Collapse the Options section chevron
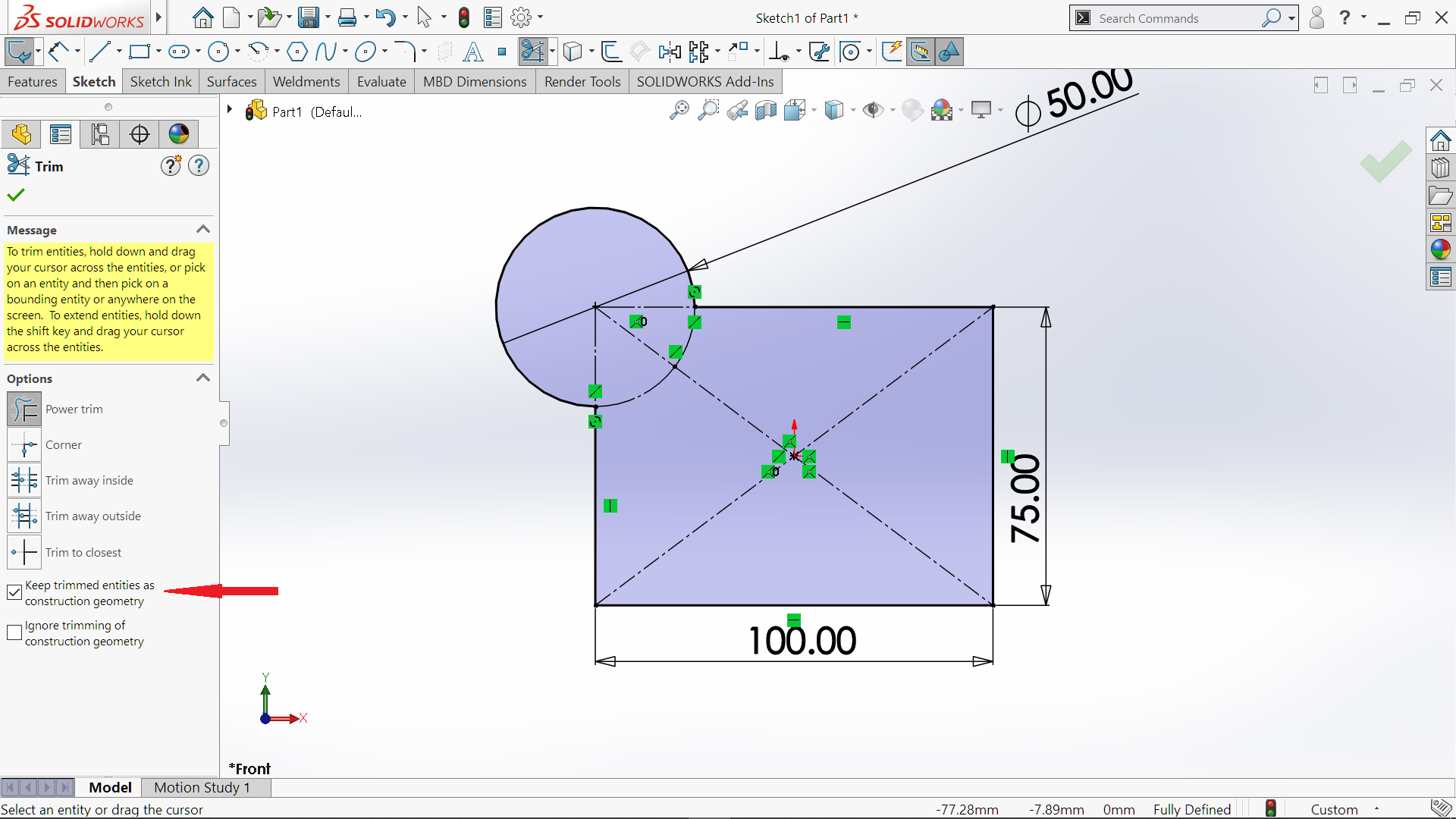1456x819 pixels. coord(202,378)
